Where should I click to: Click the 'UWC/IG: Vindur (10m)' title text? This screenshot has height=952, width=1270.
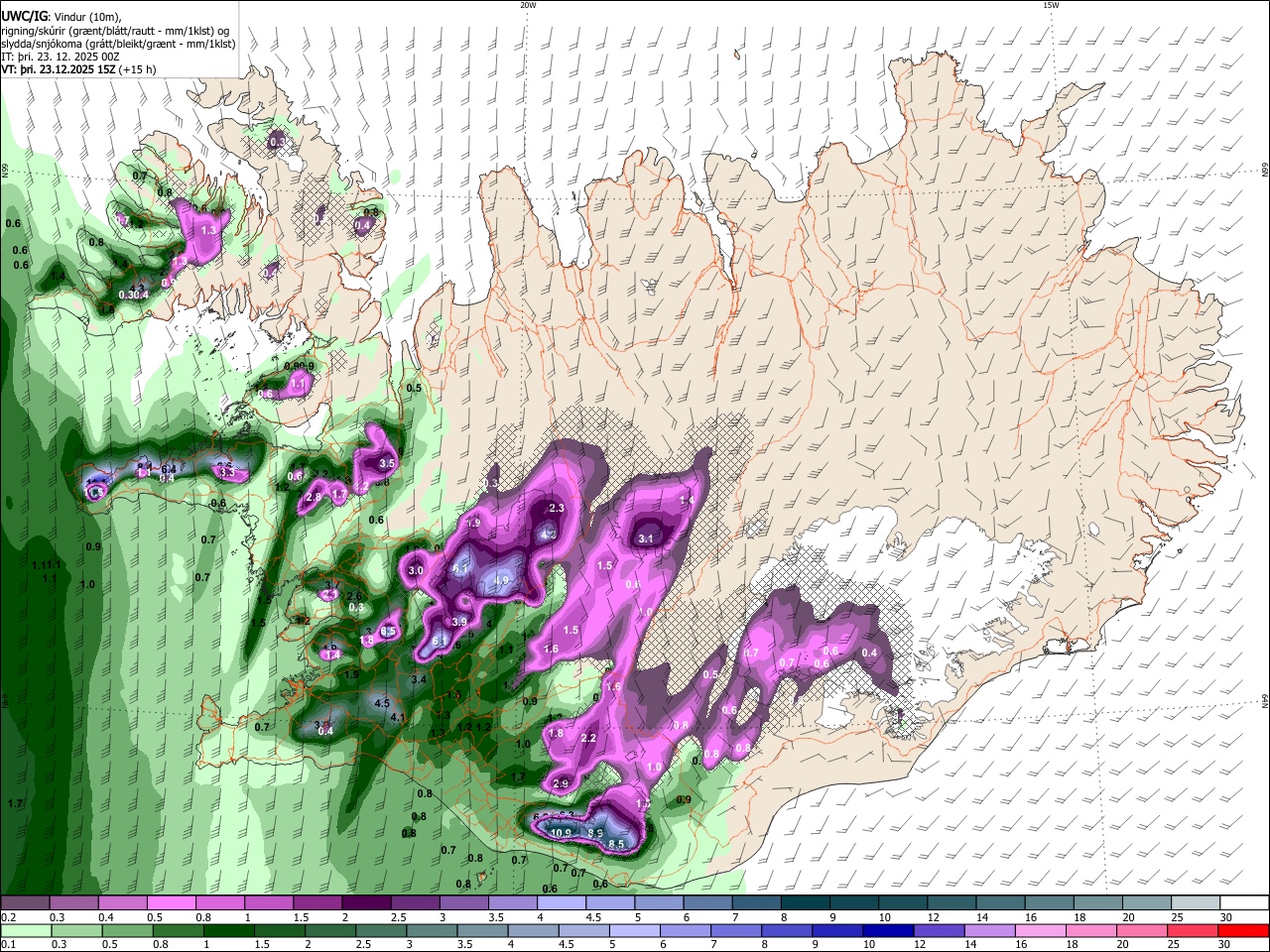pos(60,16)
